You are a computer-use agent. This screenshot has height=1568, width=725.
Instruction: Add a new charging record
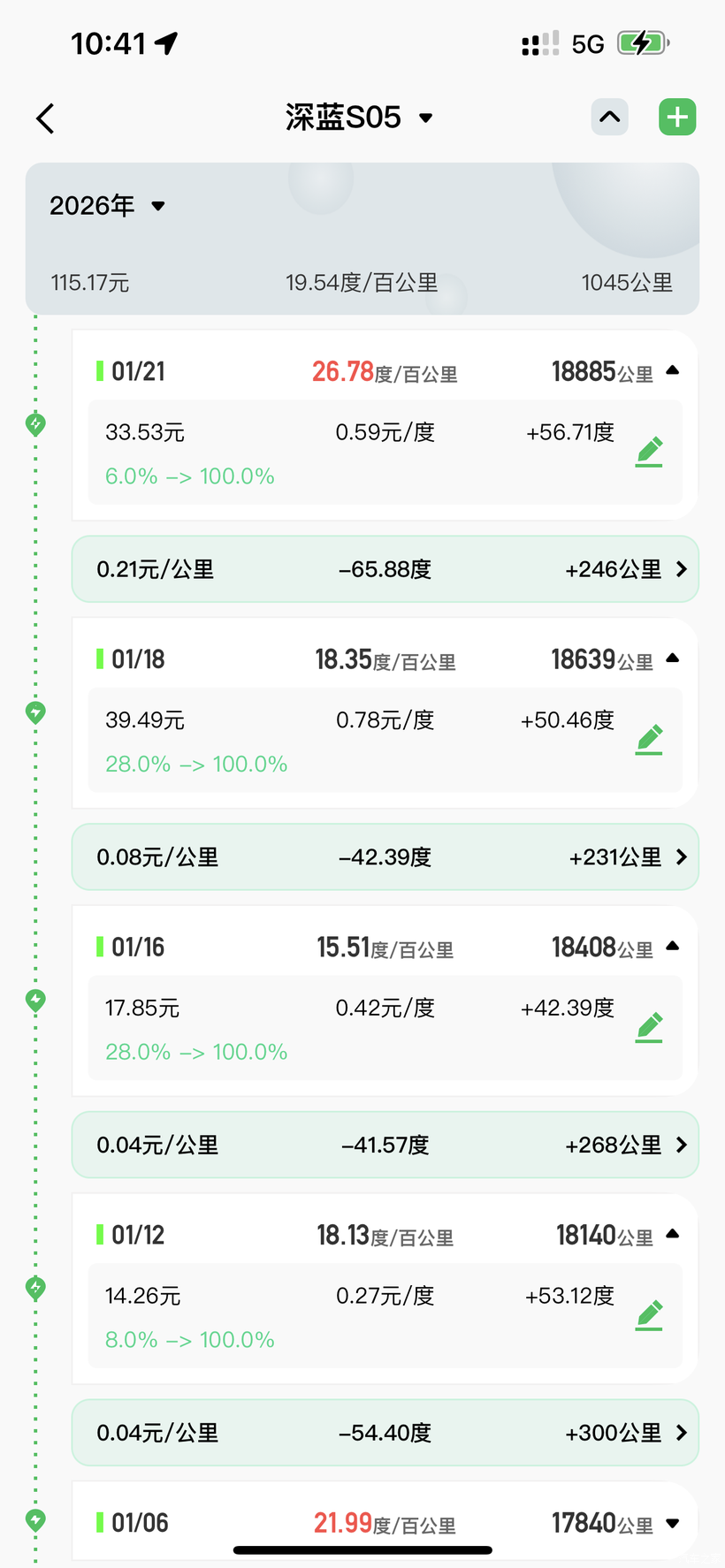[677, 118]
